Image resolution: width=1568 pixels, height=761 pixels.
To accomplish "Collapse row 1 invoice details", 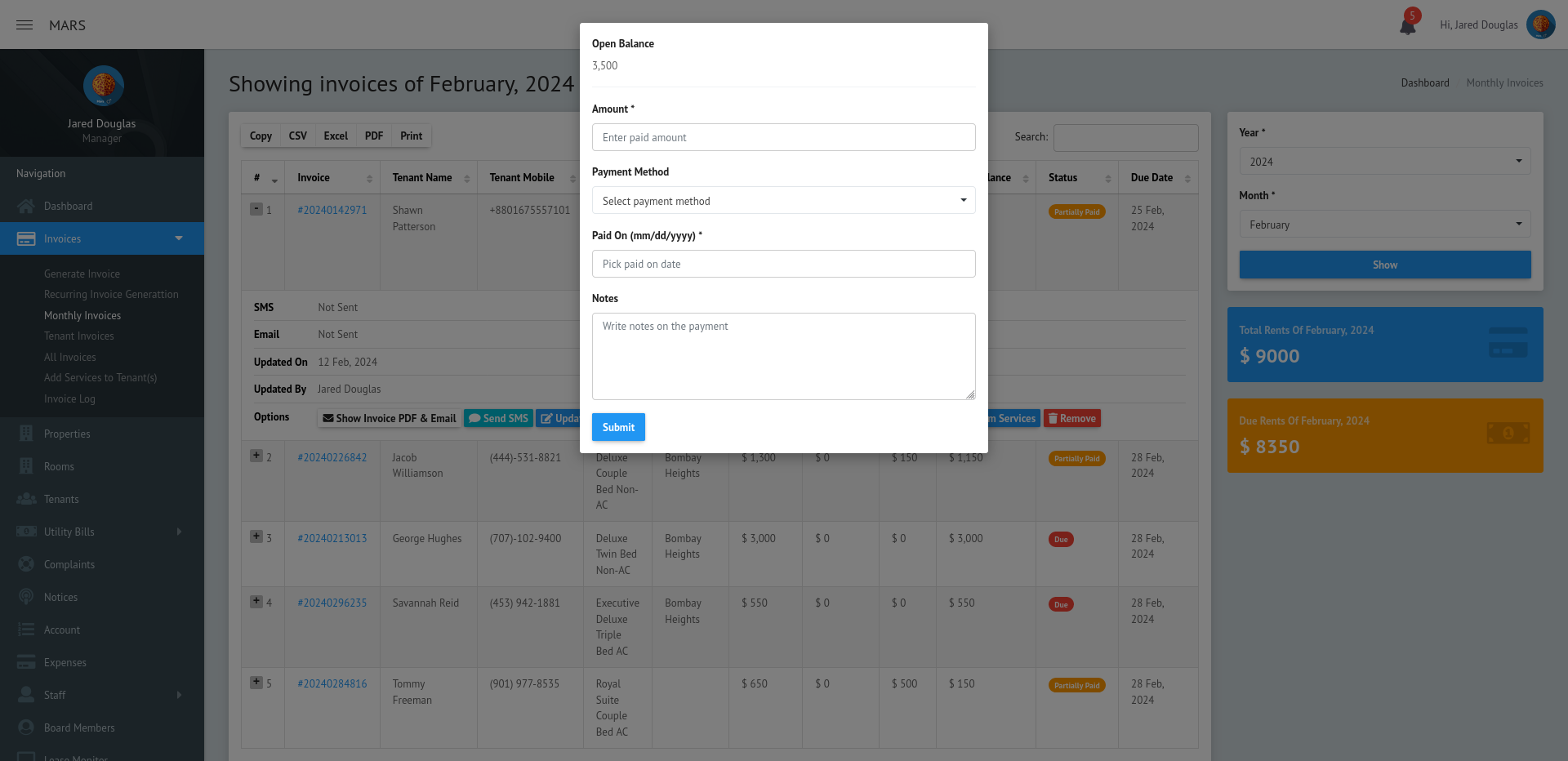I will 256,209.
